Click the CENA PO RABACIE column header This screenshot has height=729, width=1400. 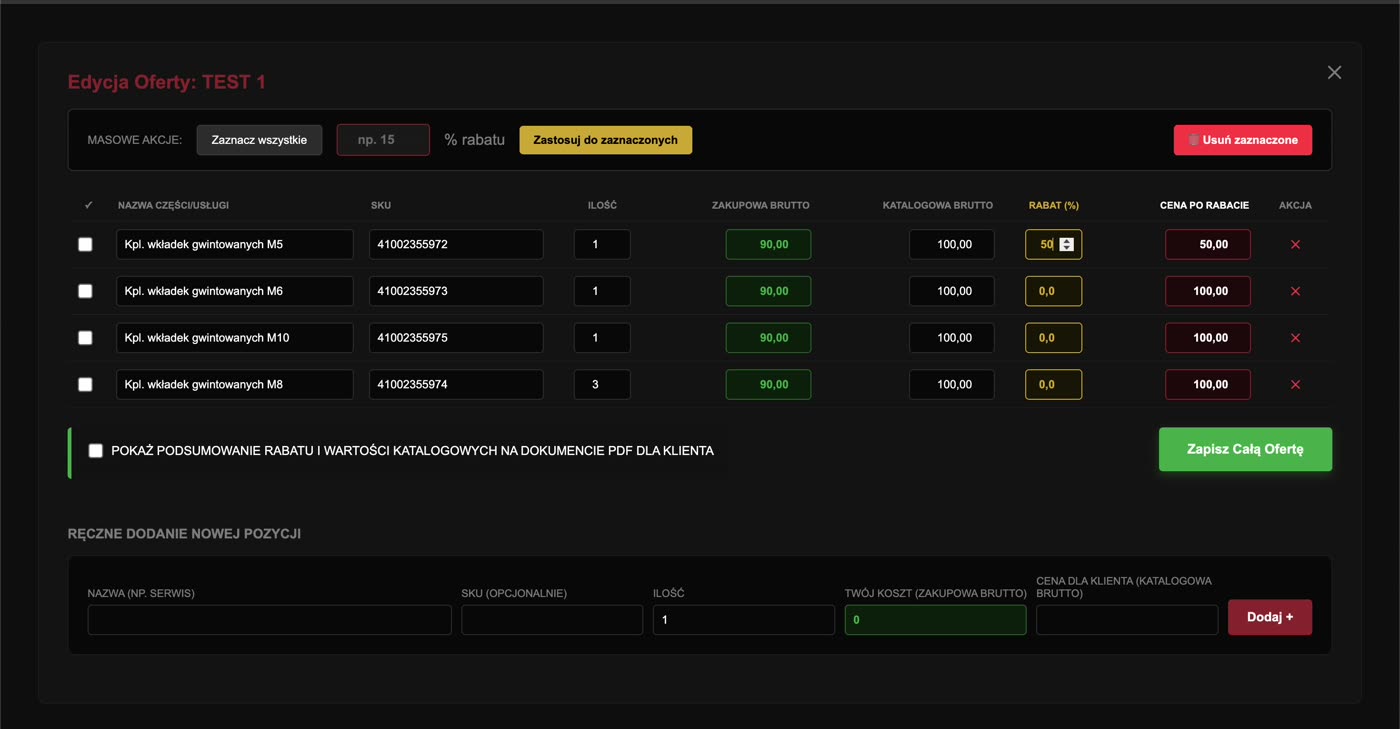1204,205
